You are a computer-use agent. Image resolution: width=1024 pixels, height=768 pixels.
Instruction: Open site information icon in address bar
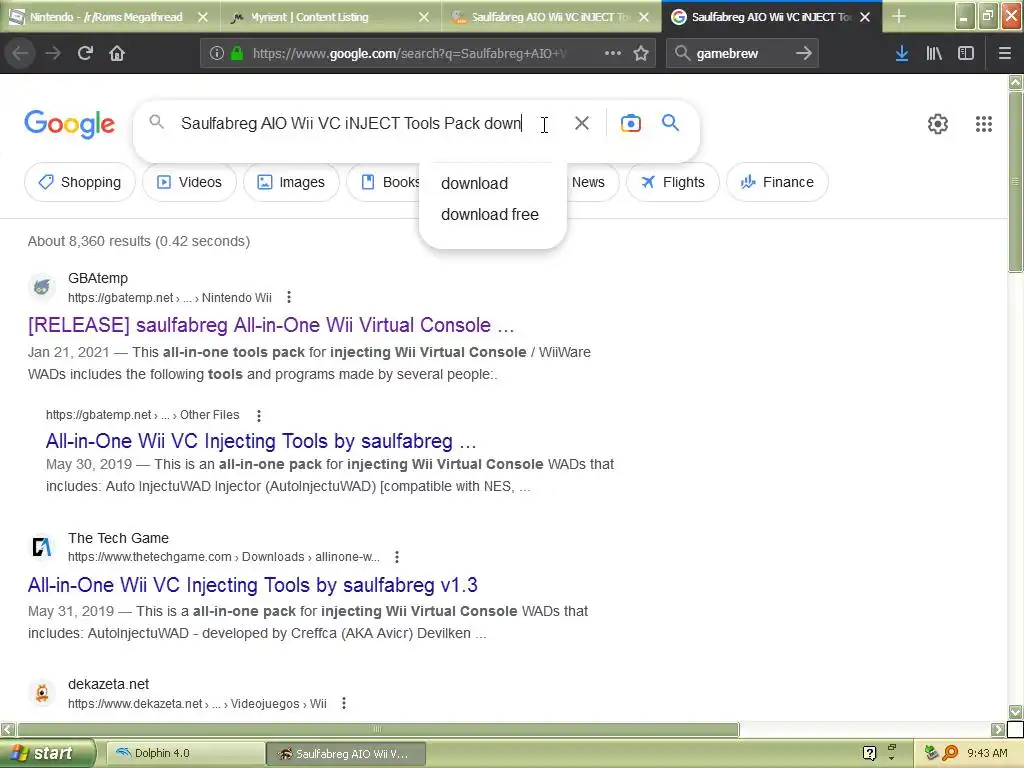click(217, 53)
